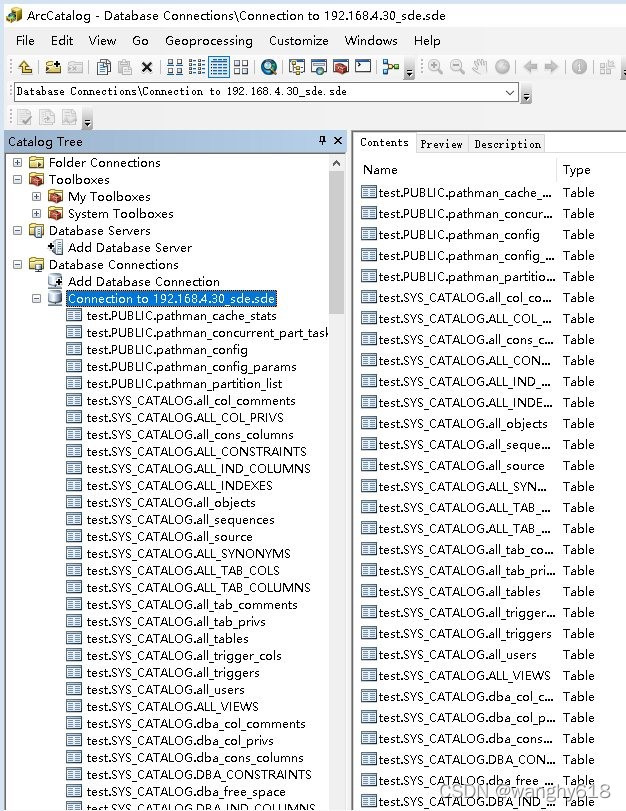This screenshot has height=811, width=626.
Task: Click the Copy toolbar icon
Action: (x=103, y=67)
